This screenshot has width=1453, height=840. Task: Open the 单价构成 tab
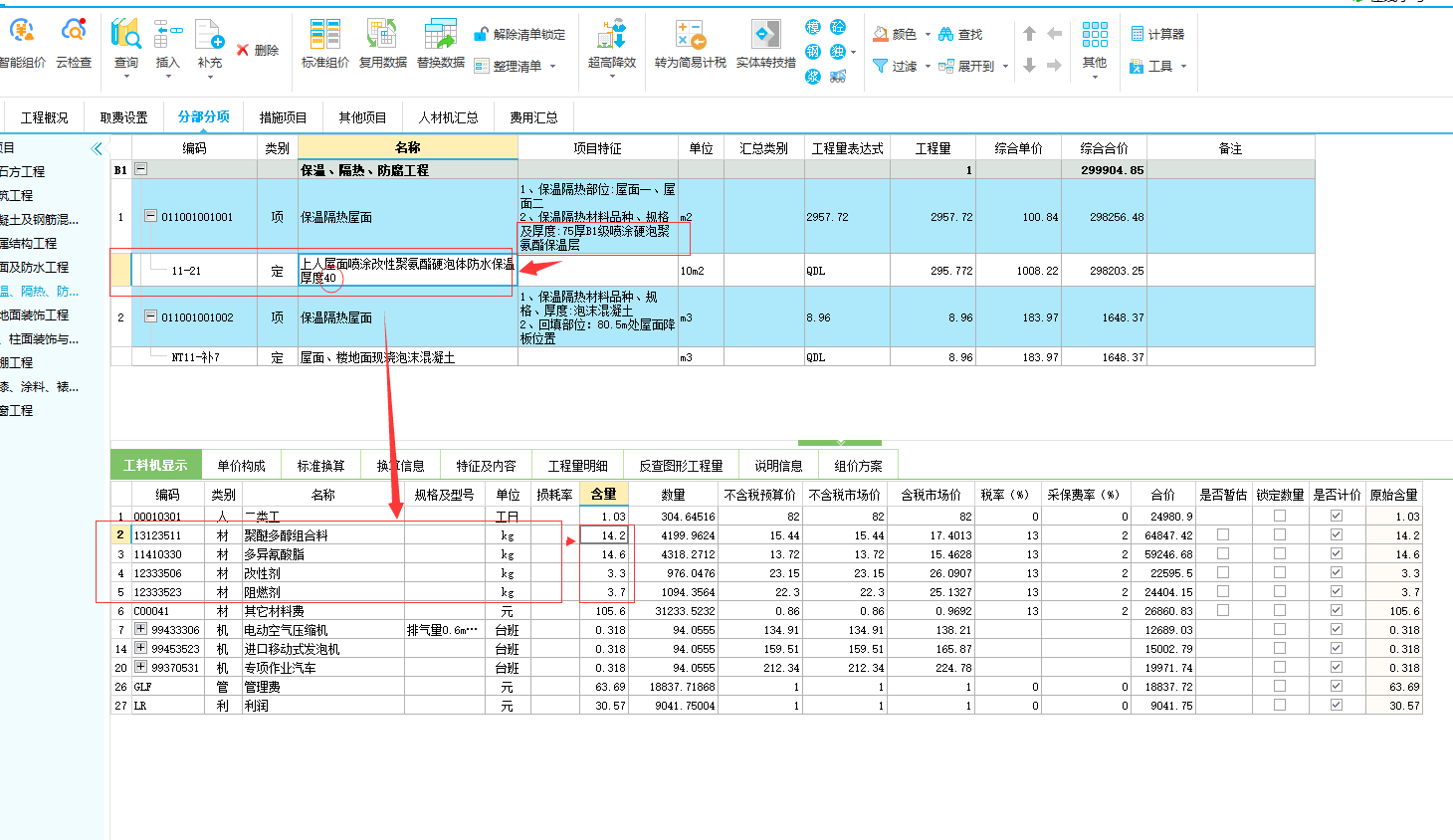point(241,466)
